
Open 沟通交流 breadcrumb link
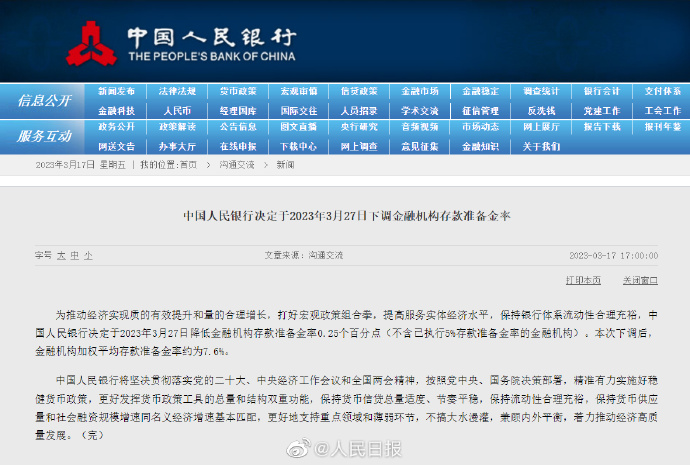point(237,165)
